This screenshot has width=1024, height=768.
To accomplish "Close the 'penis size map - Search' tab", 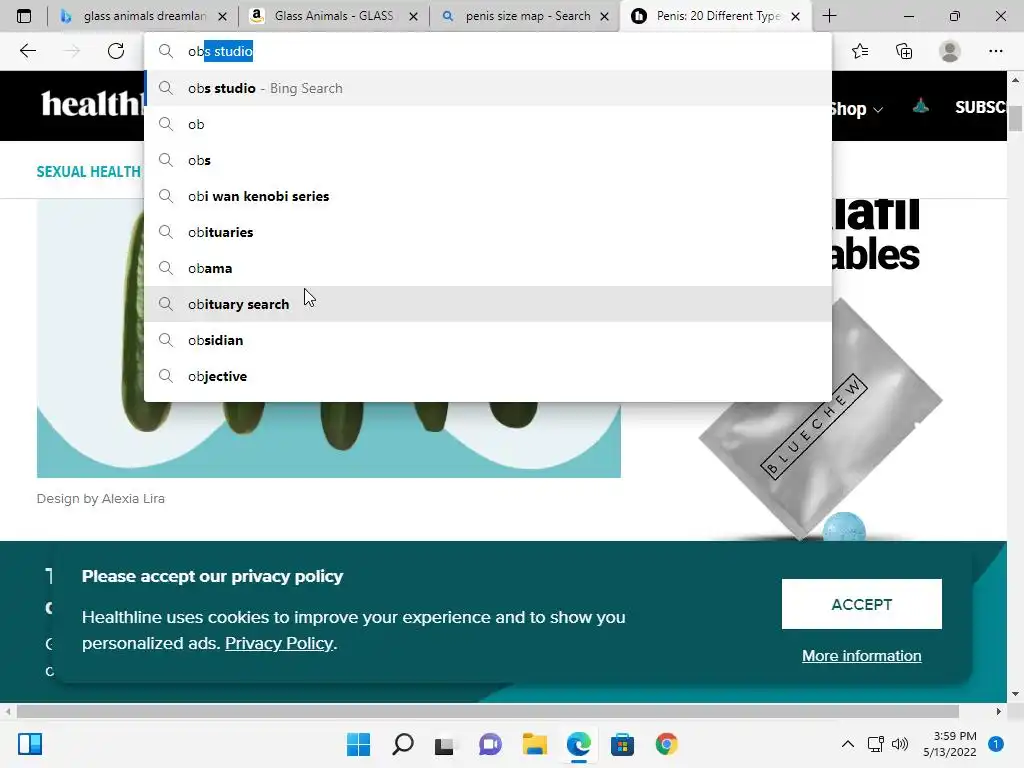I will [x=605, y=16].
